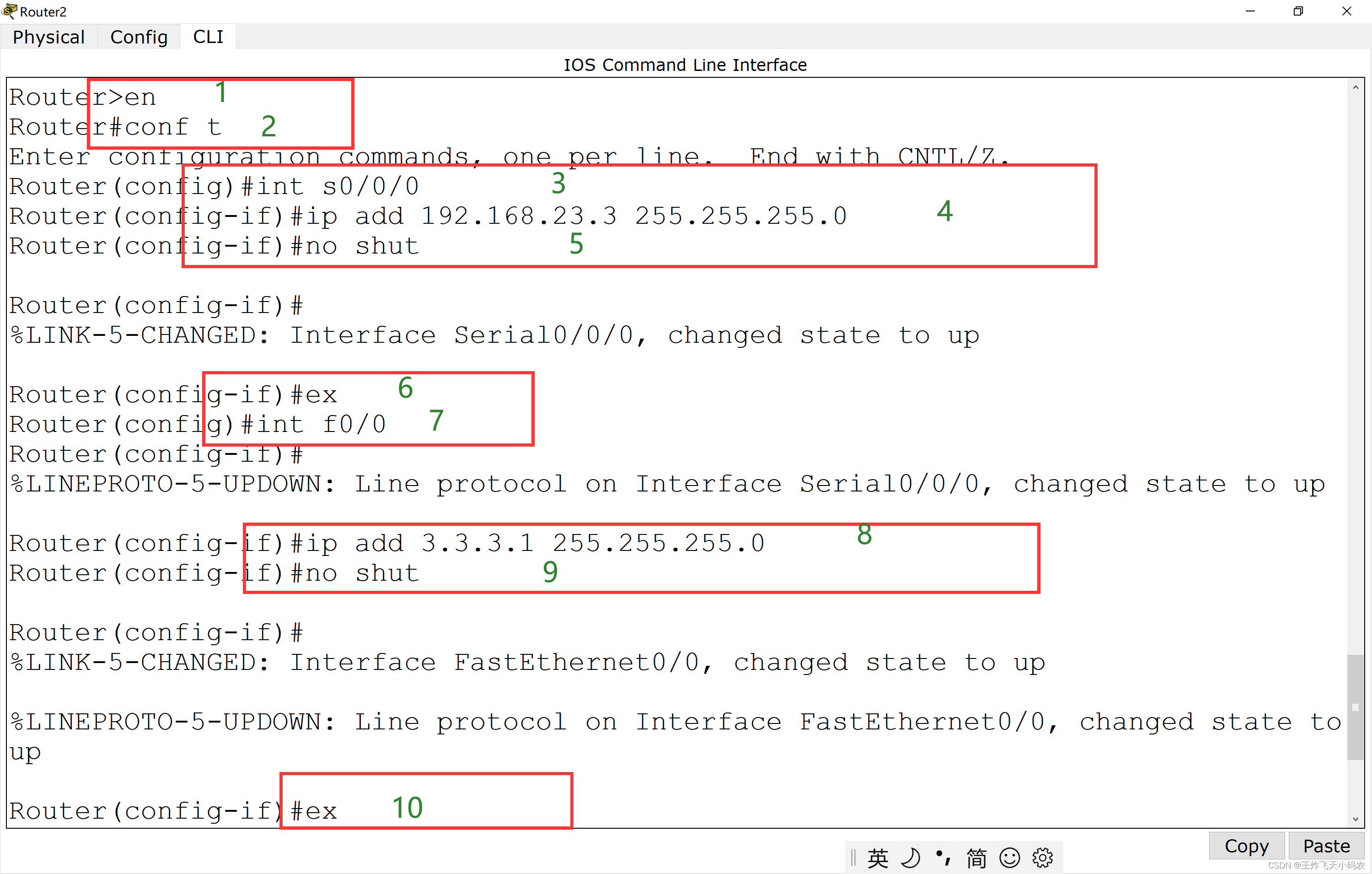Click the scrollbar up arrow in the terminal
The height and width of the screenshot is (874, 1372).
point(1356,88)
